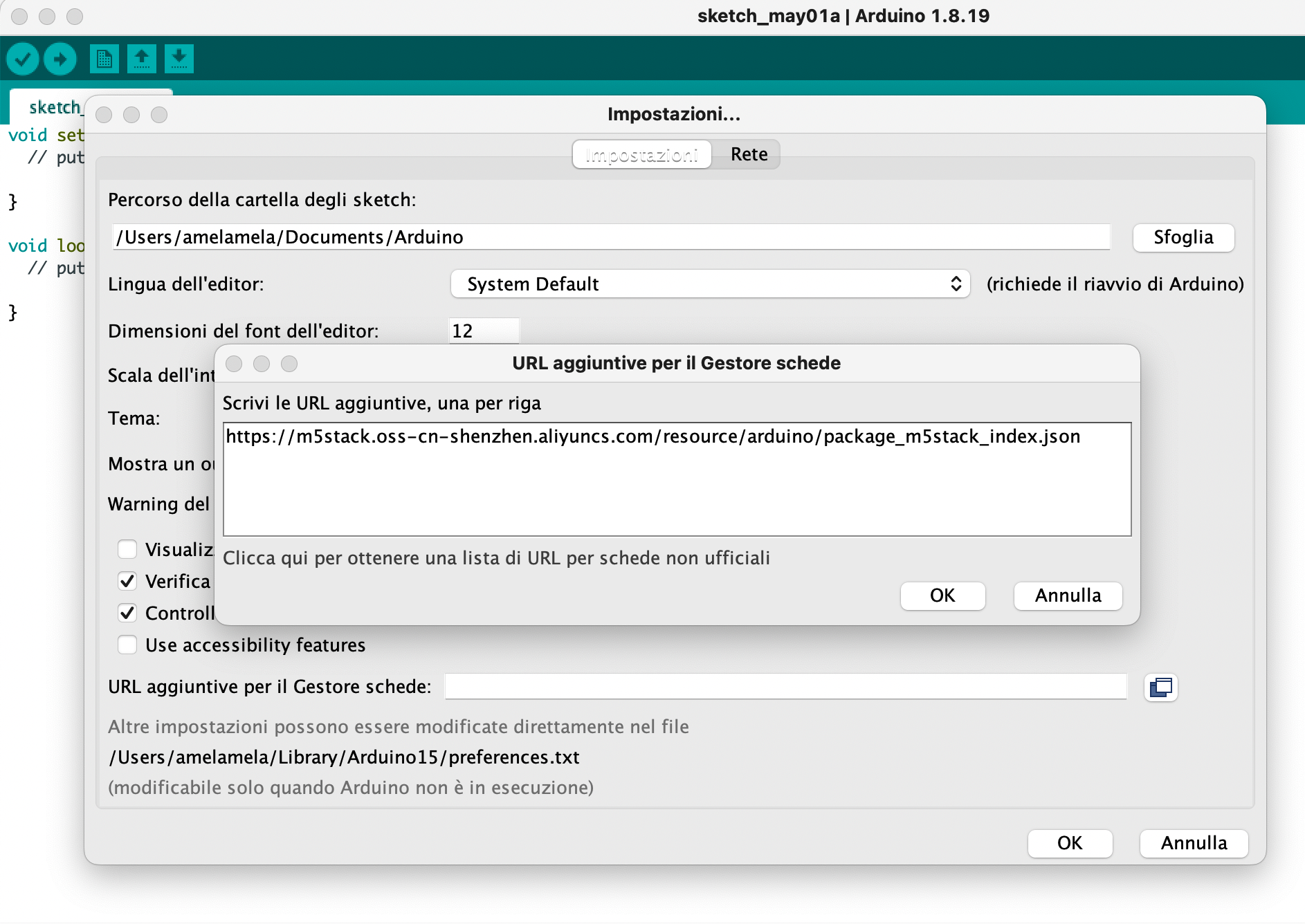
Task: Dismiss Impostazioni with Annulla
Action: 1193,843
